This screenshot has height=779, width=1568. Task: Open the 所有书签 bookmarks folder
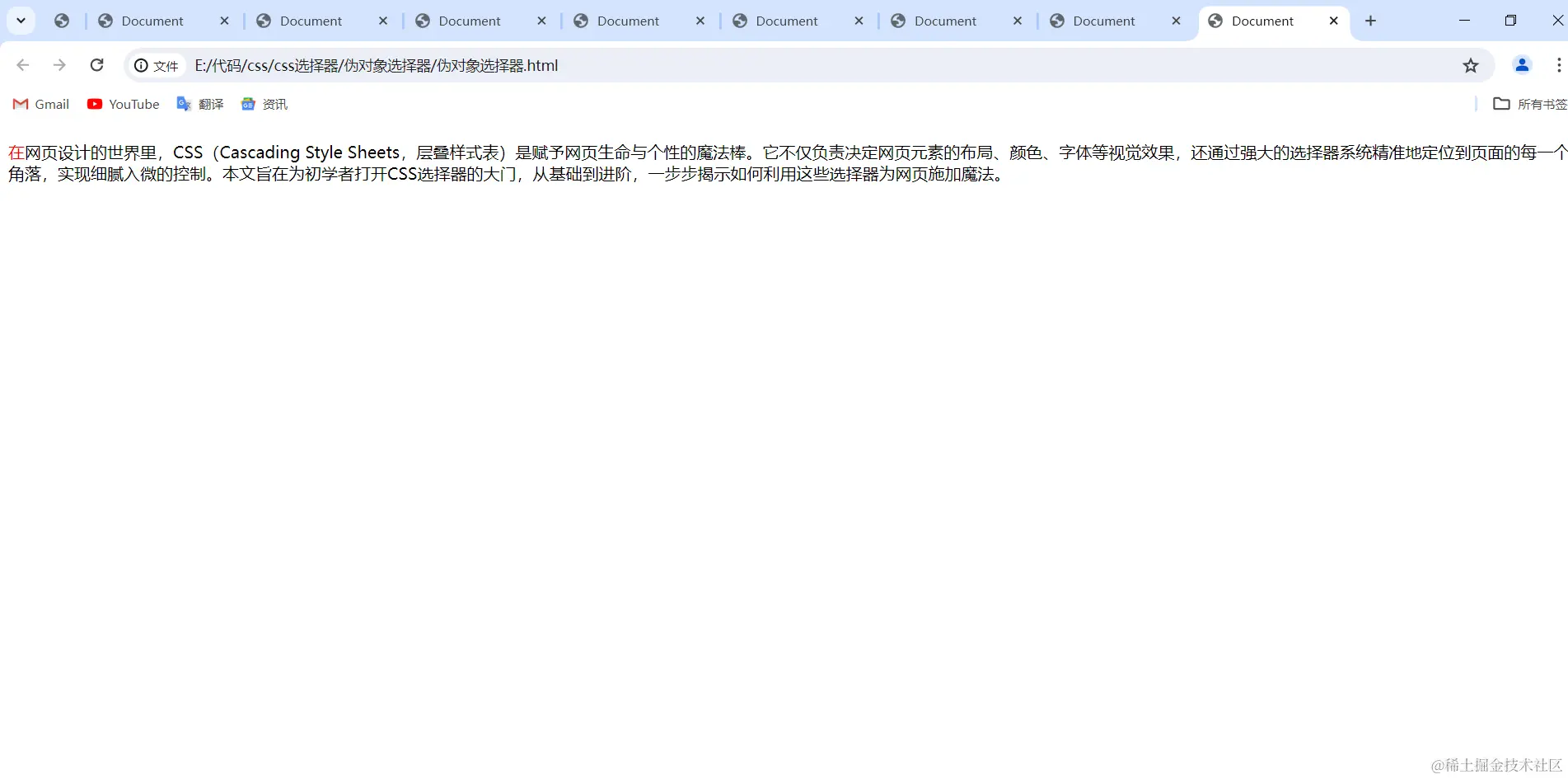click(x=1530, y=104)
